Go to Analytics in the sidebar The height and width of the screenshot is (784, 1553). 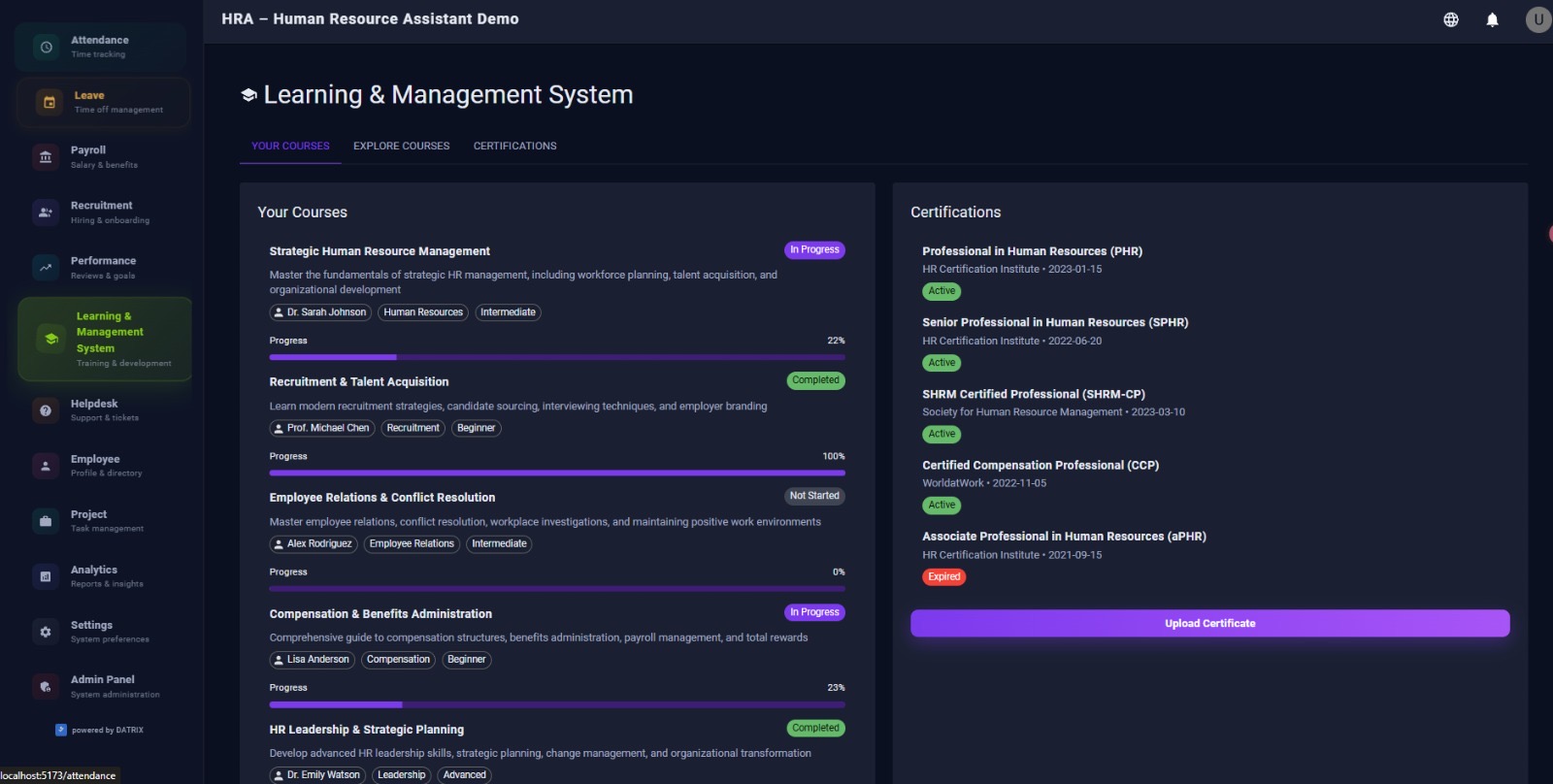tap(94, 576)
